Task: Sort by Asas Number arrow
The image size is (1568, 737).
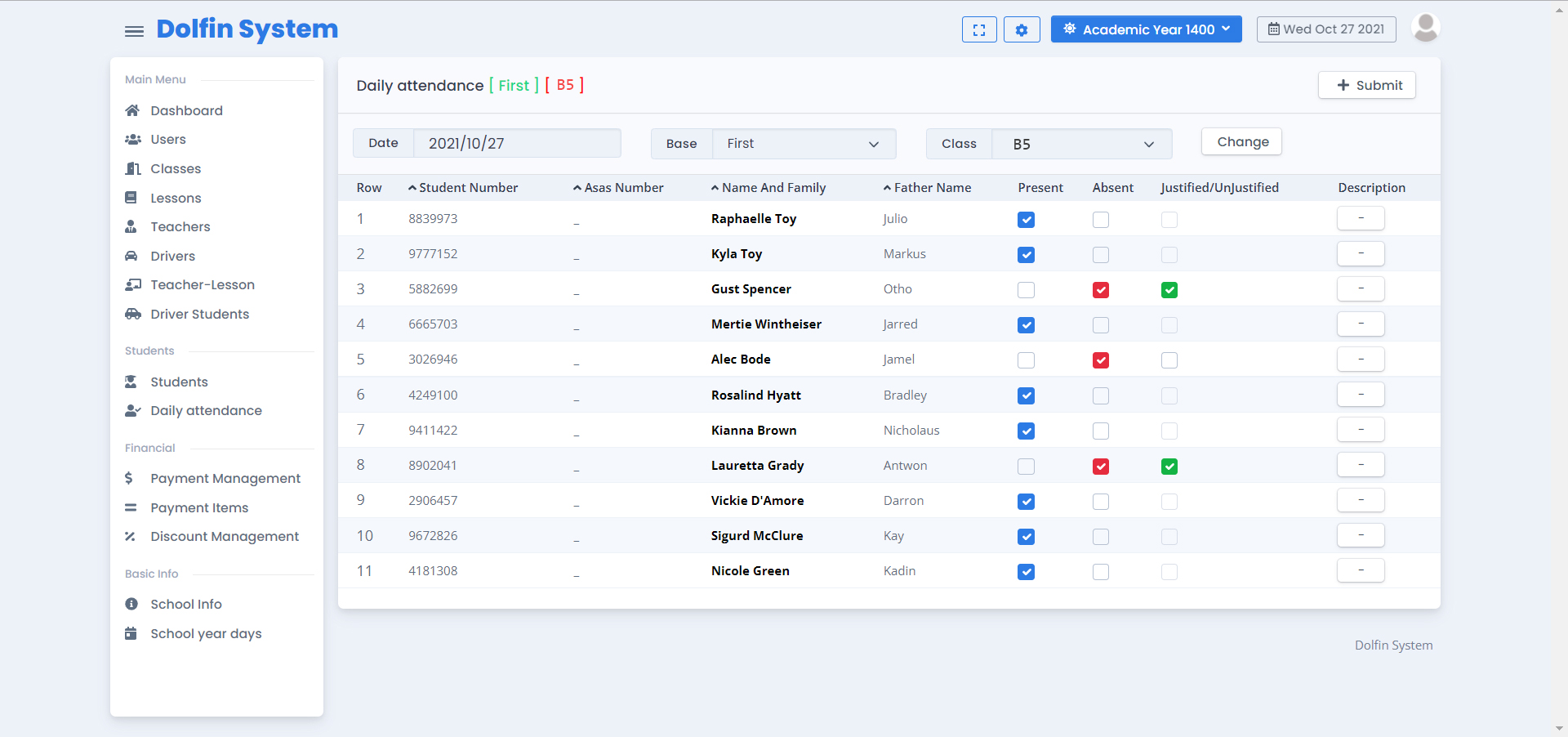Action: (577, 188)
